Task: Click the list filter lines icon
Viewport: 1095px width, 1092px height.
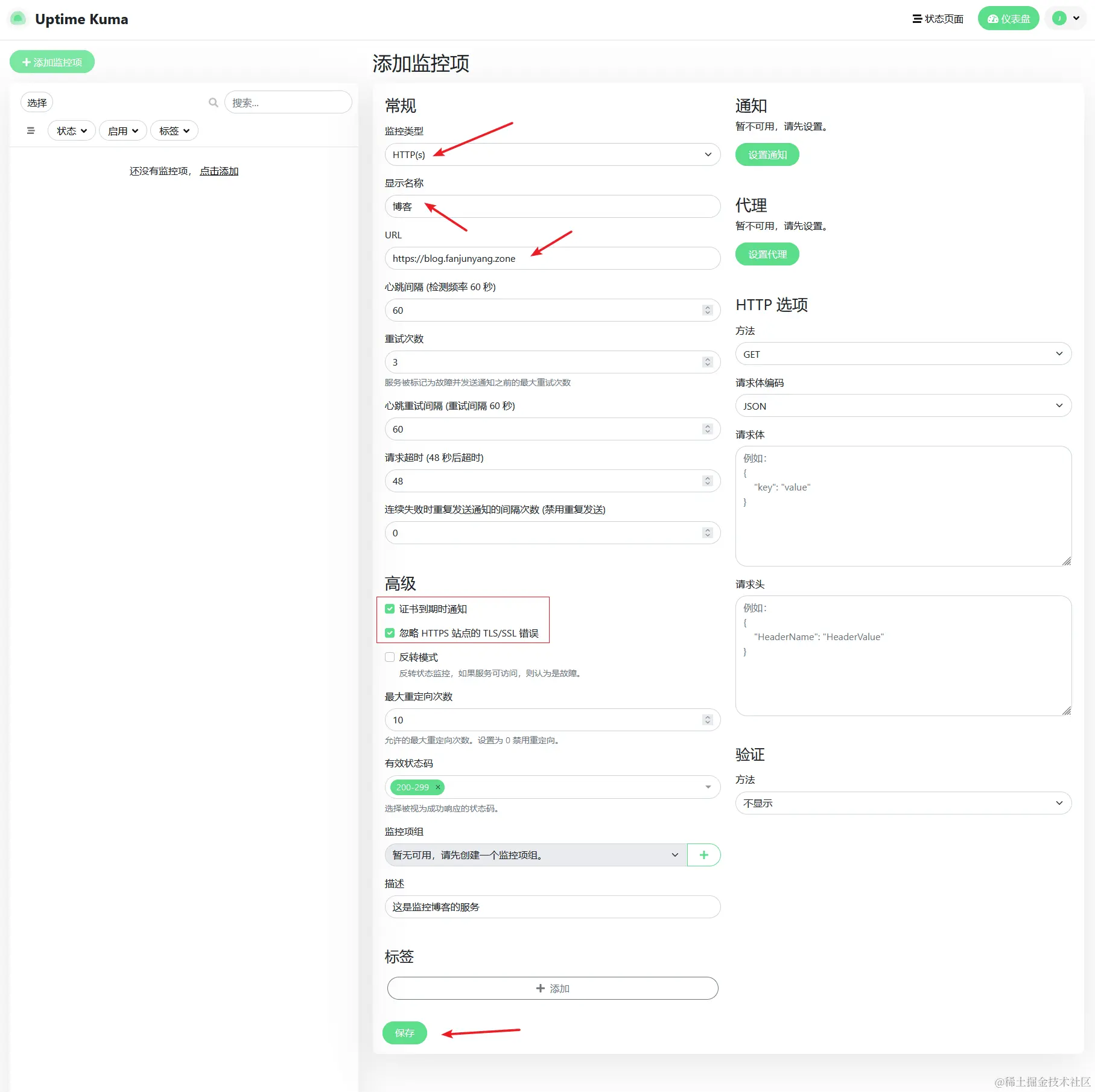Action: coord(31,130)
